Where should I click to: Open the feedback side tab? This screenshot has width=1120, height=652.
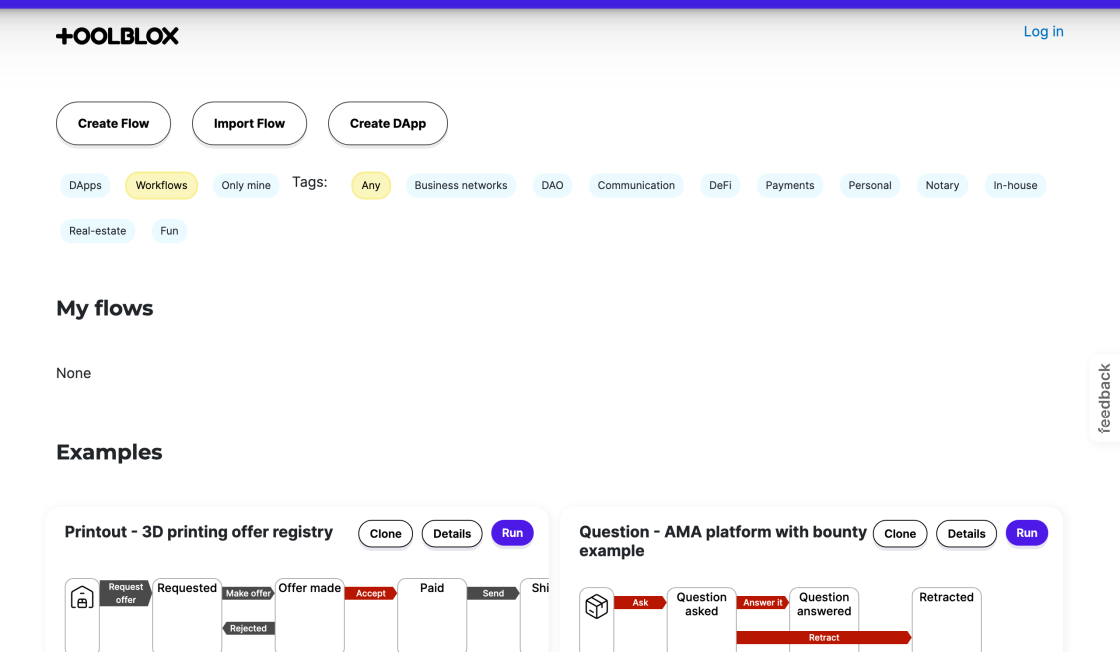(1104, 397)
